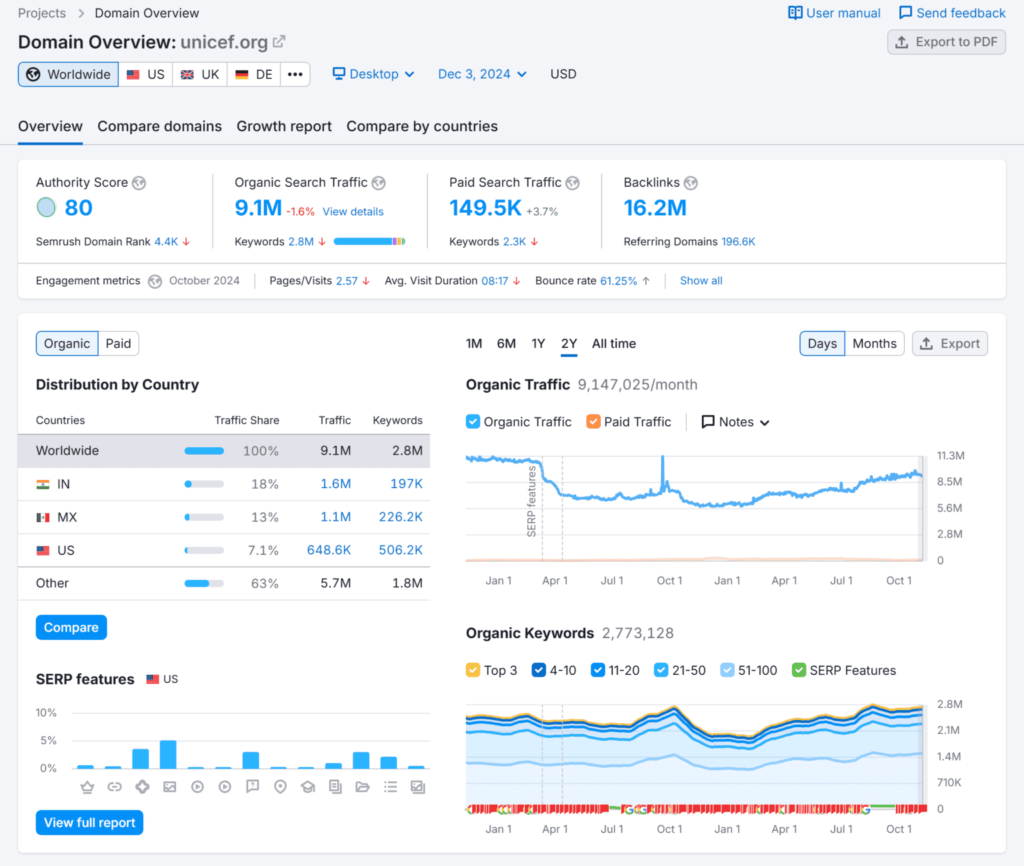
Task: Switch to the Growth report tab
Action: (284, 126)
